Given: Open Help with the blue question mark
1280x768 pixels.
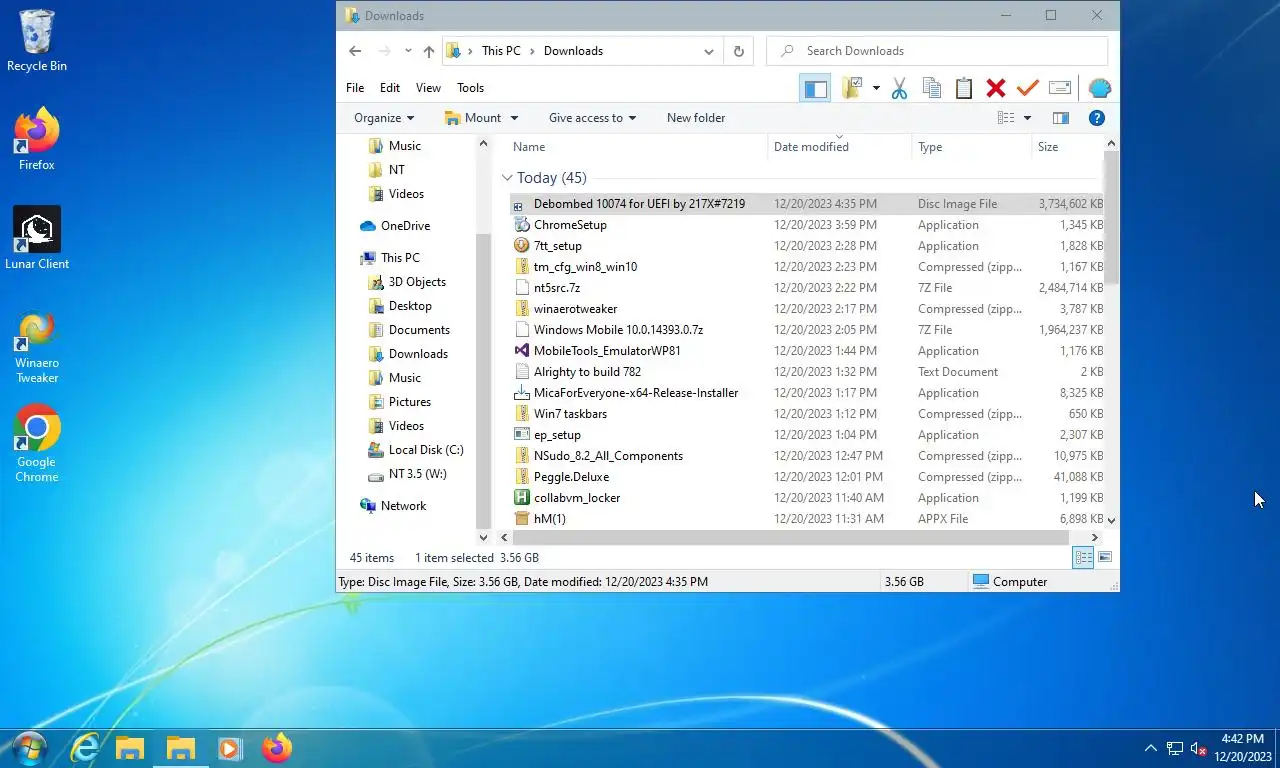Looking at the screenshot, I should (x=1097, y=118).
